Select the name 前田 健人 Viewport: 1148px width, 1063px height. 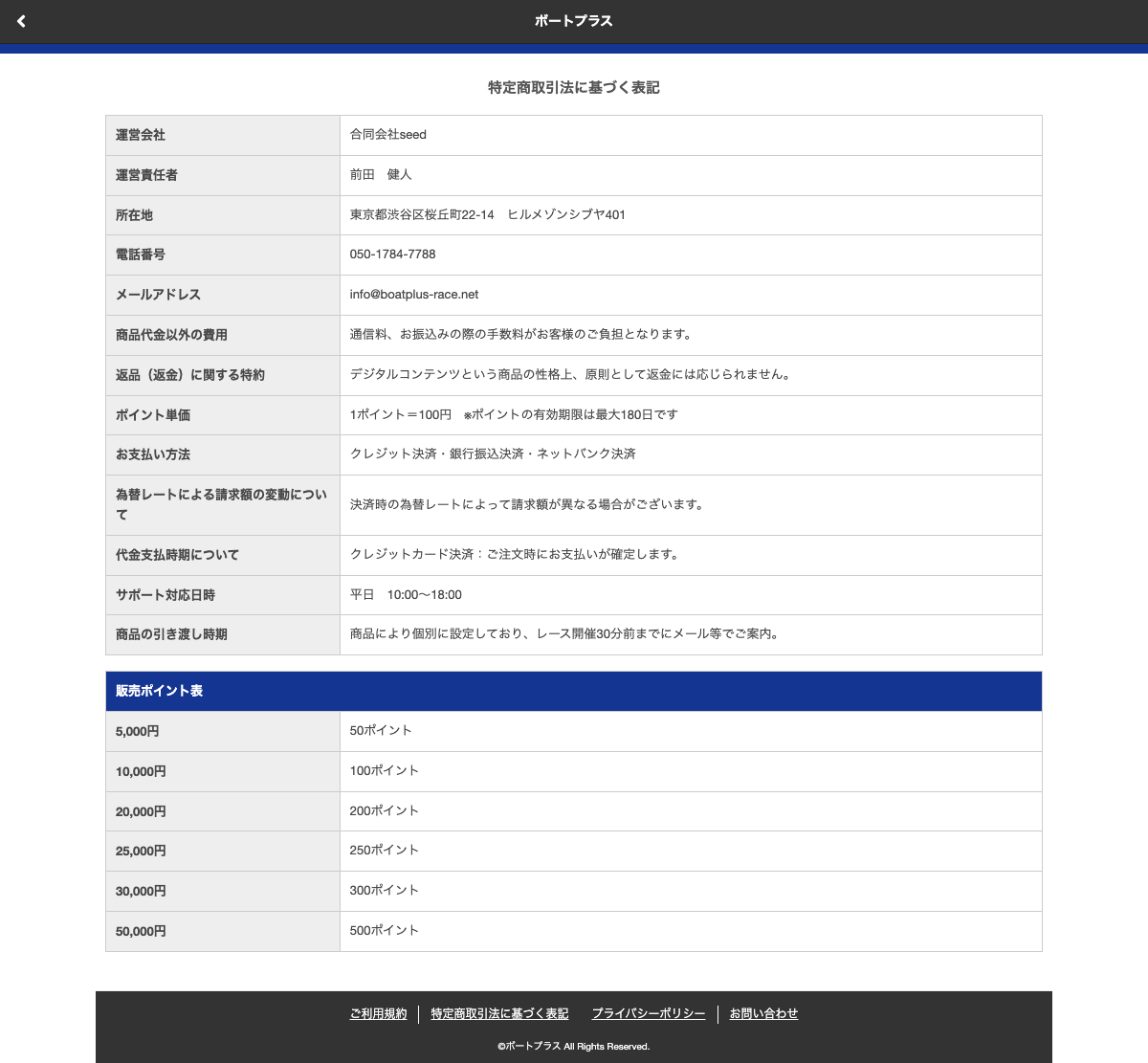coord(381,175)
